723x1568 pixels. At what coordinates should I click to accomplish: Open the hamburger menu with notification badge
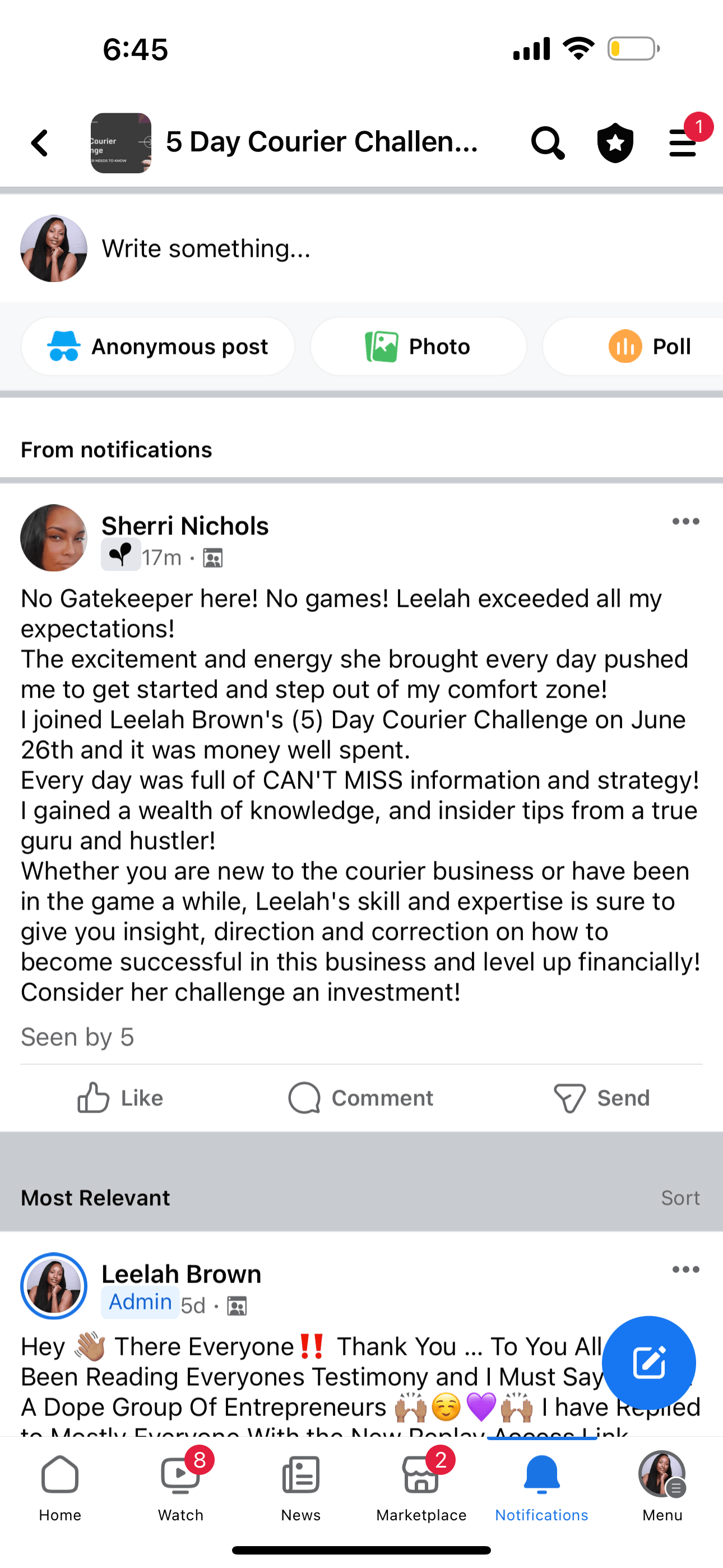tap(683, 144)
